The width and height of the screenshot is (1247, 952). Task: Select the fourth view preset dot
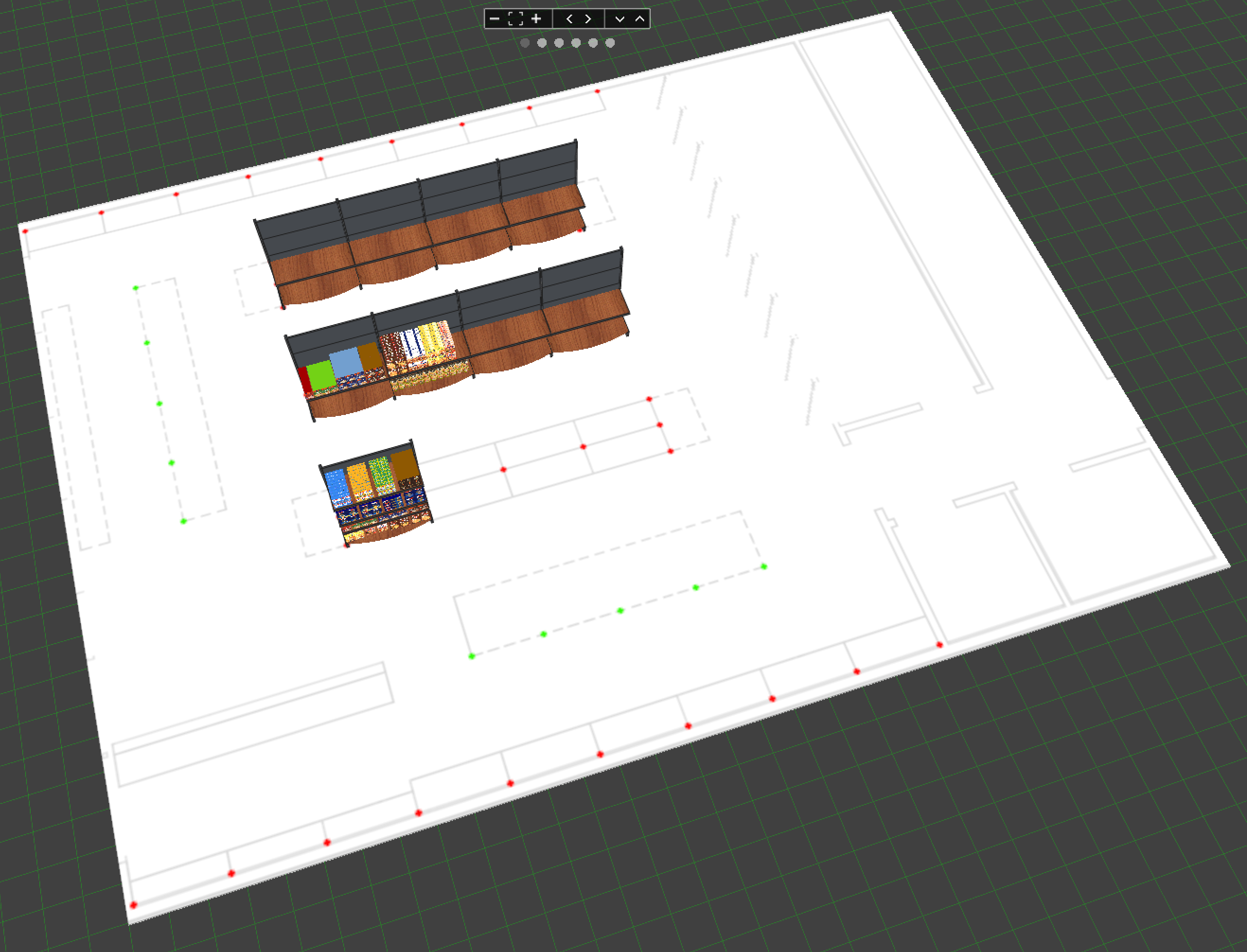576,43
